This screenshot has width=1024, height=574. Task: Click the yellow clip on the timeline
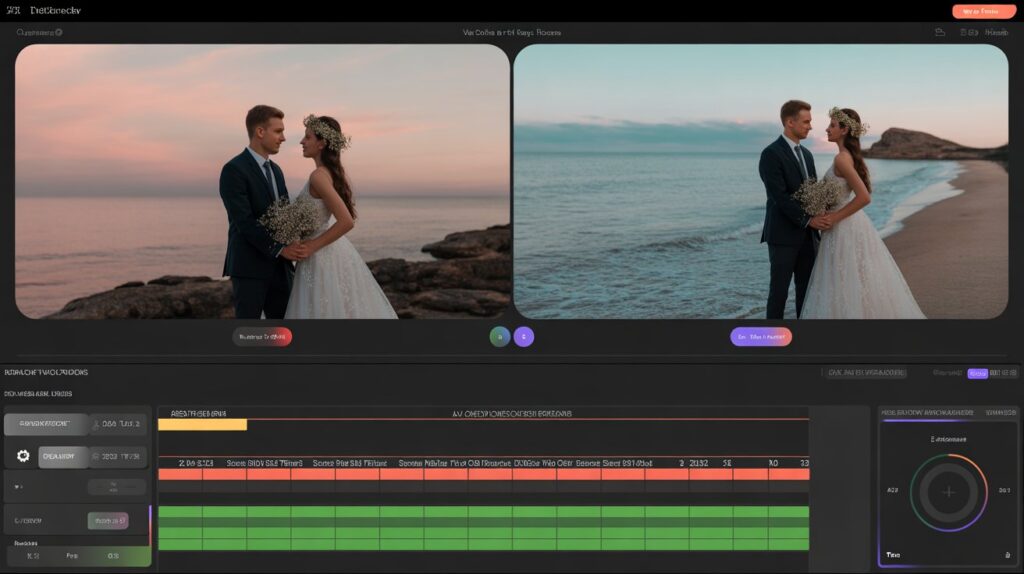tap(202, 424)
